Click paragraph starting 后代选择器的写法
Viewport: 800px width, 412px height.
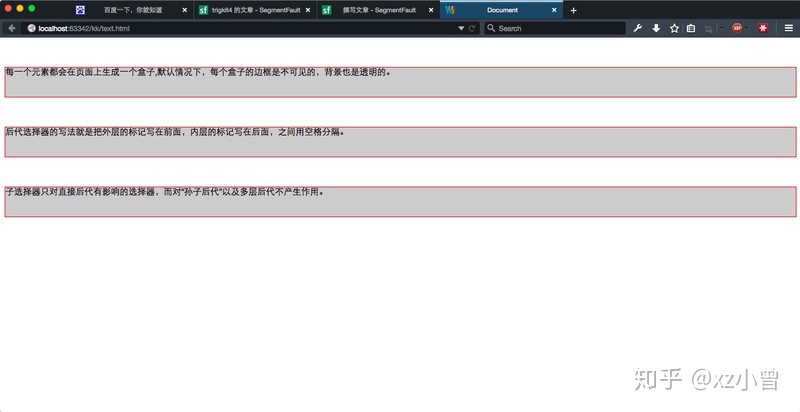coord(401,142)
